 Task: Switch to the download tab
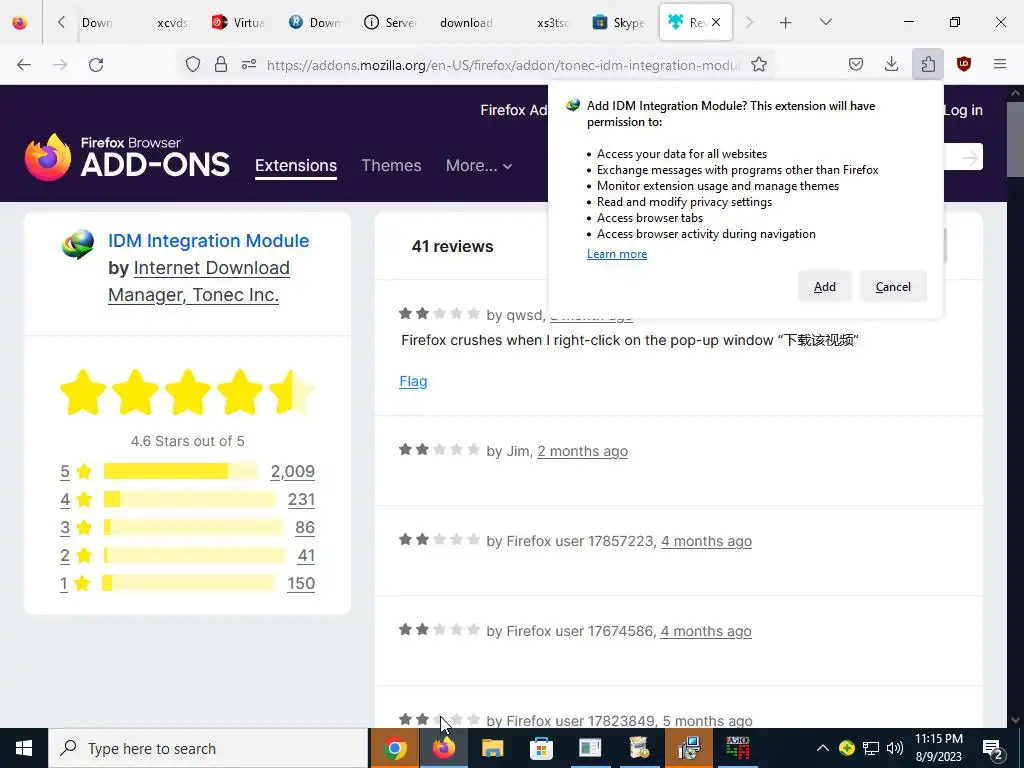click(x=466, y=22)
